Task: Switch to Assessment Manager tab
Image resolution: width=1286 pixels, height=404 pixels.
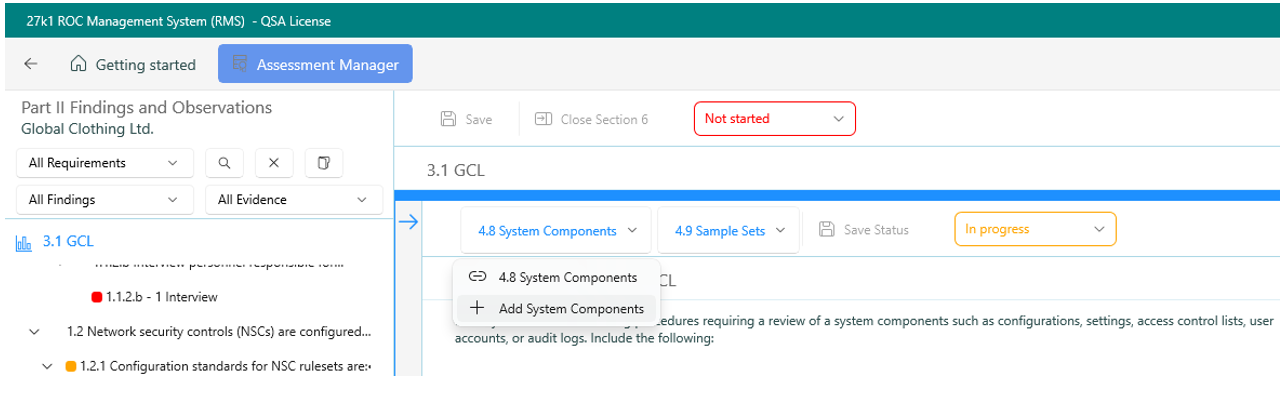Action: point(315,64)
